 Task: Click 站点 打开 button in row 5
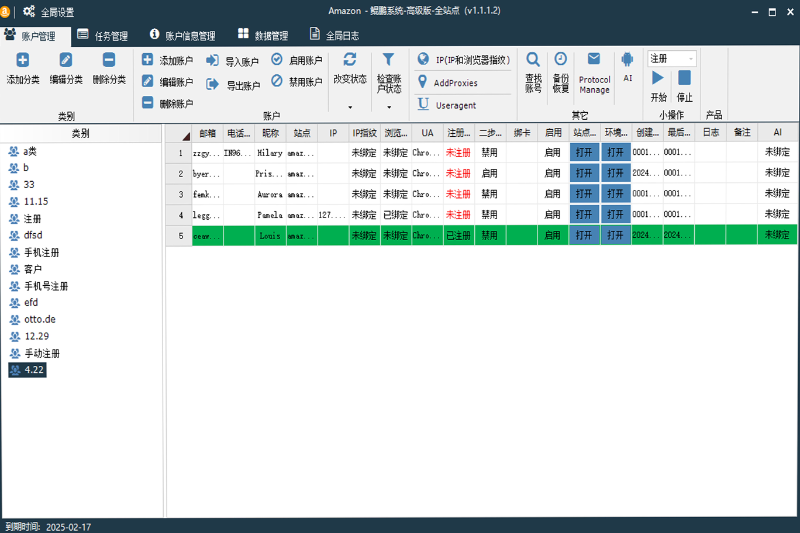coord(584,235)
